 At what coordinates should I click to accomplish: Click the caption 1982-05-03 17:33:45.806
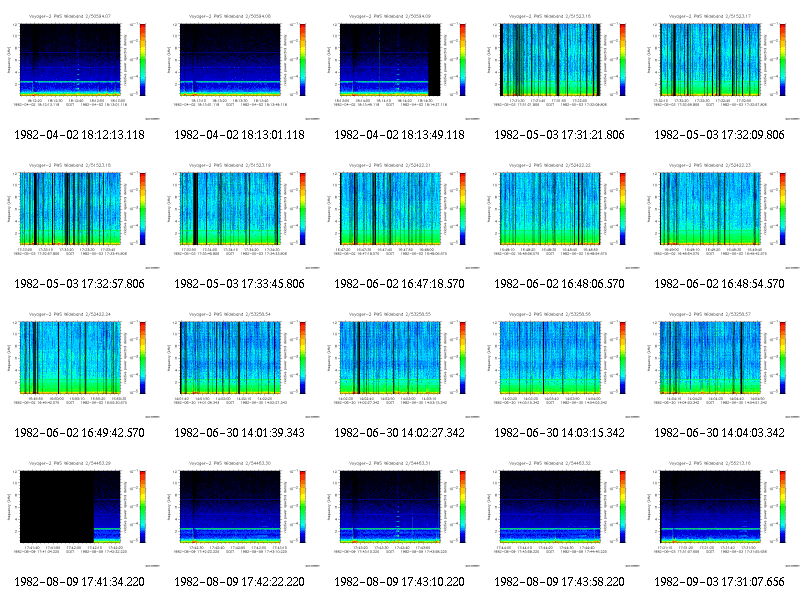click(x=240, y=284)
